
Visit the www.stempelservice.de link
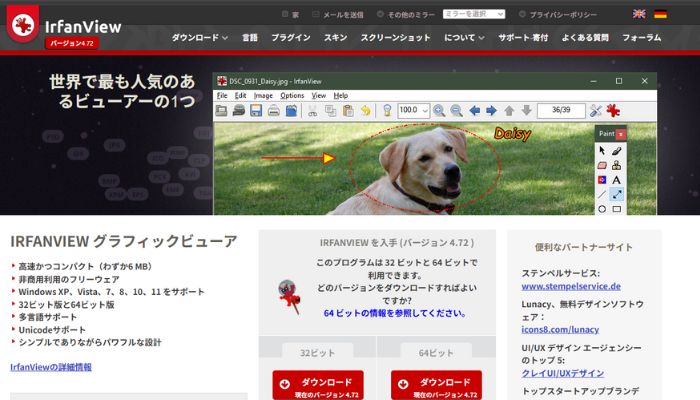point(571,286)
